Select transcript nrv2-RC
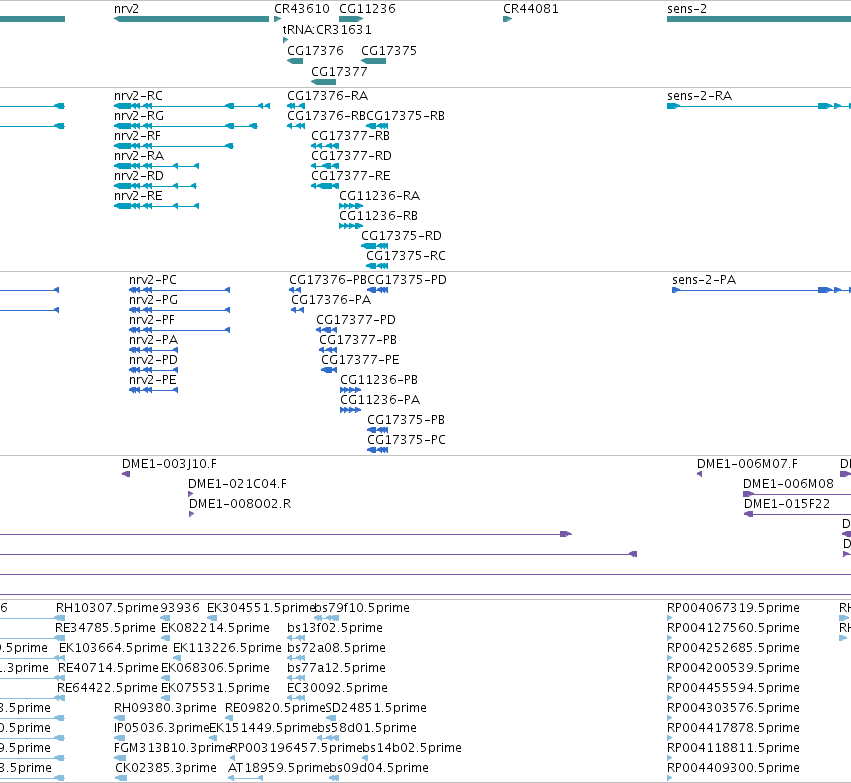The image size is (851, 783). coord(138,96)
